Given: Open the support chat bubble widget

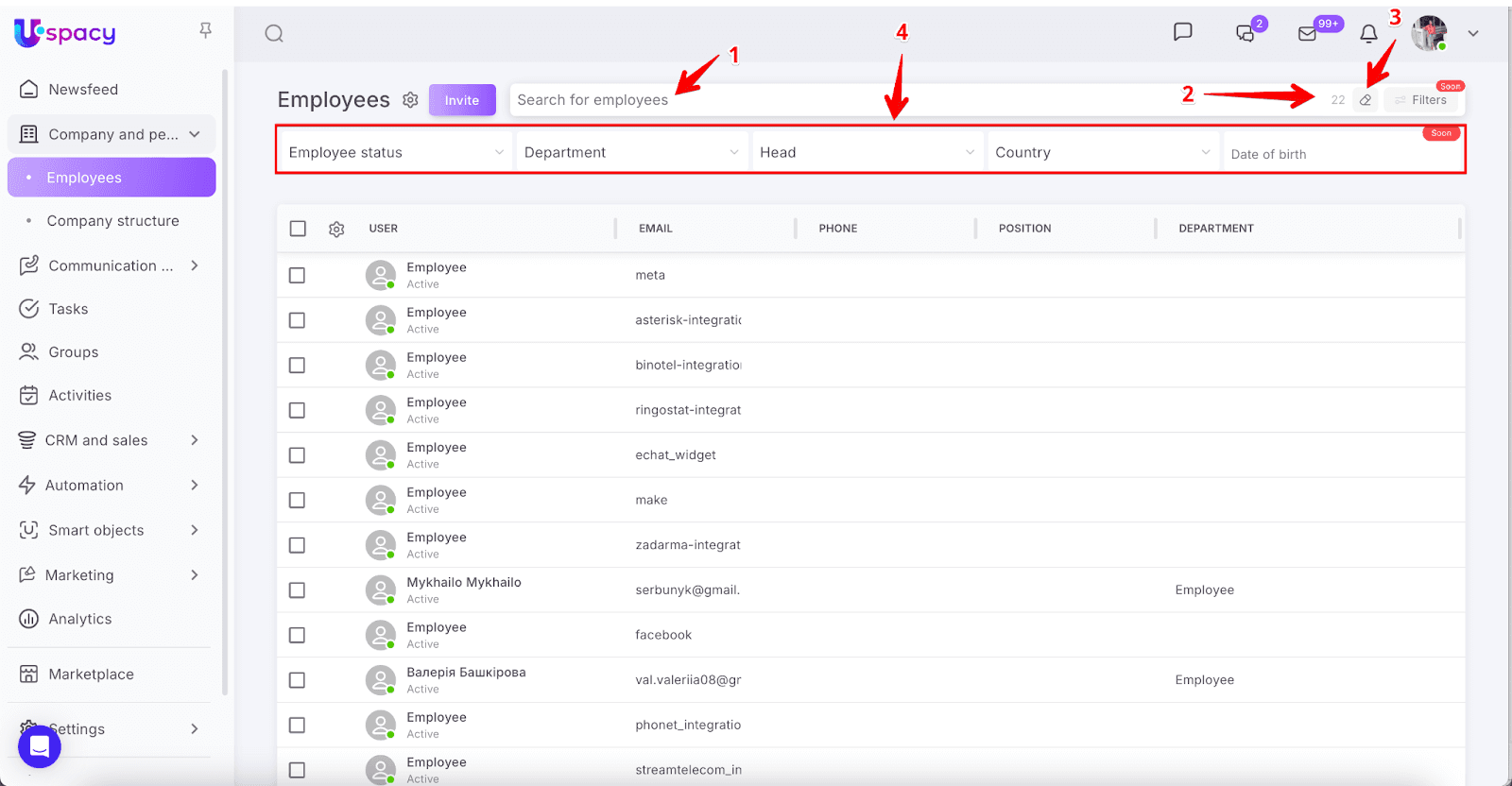Looking at the screenshot, I should tap(40, 746).
